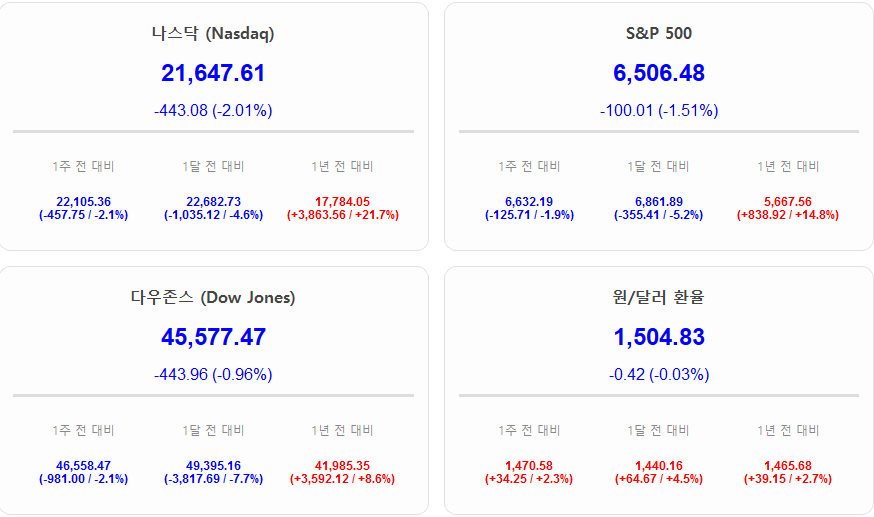Click the 다우존스 (Dow Jones) card title
The height and width of the screenshot is (517, 874).
tap(213, 297)
